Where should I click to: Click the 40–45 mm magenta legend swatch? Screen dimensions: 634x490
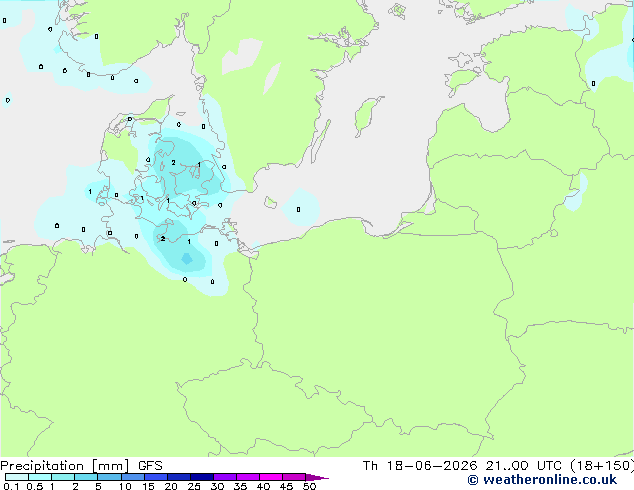click(271, 477)
